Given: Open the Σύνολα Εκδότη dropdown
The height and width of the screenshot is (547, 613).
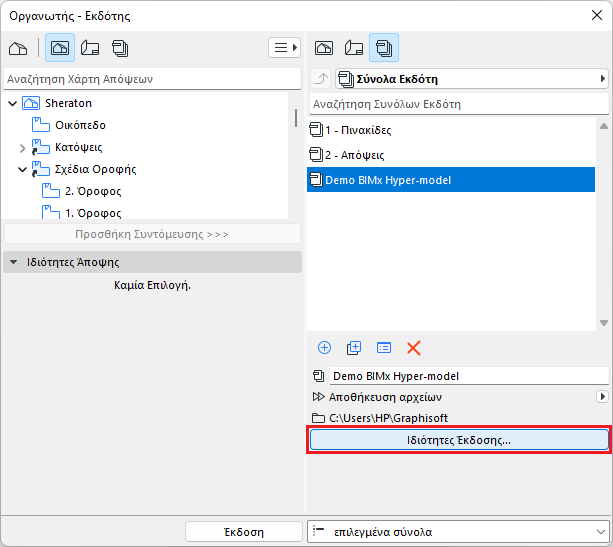Looking at the screenshot, I should 472,79.
